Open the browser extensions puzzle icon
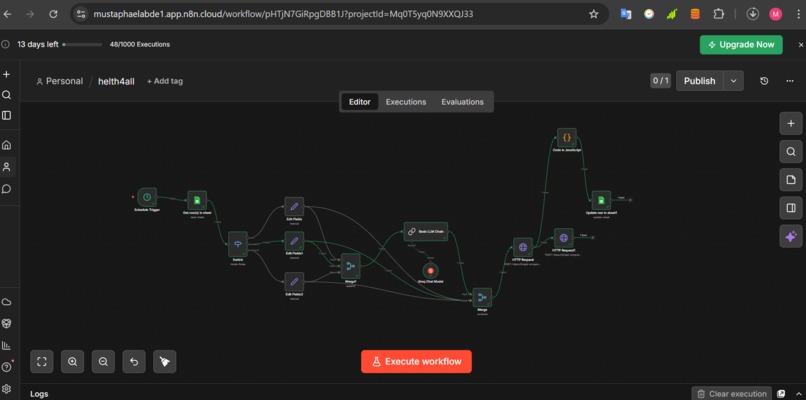Viewport: 806px width, 400px height. [x=719, y=14]
